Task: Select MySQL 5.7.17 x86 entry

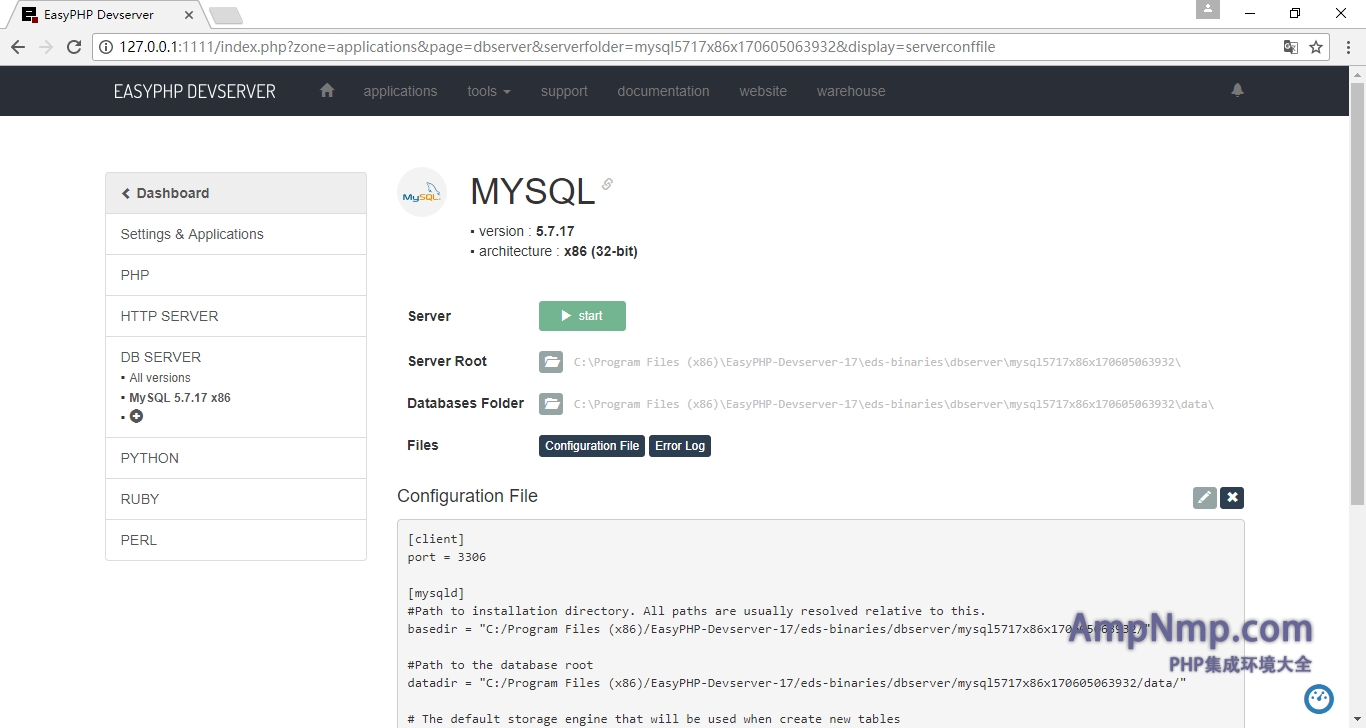Action: 180,398
